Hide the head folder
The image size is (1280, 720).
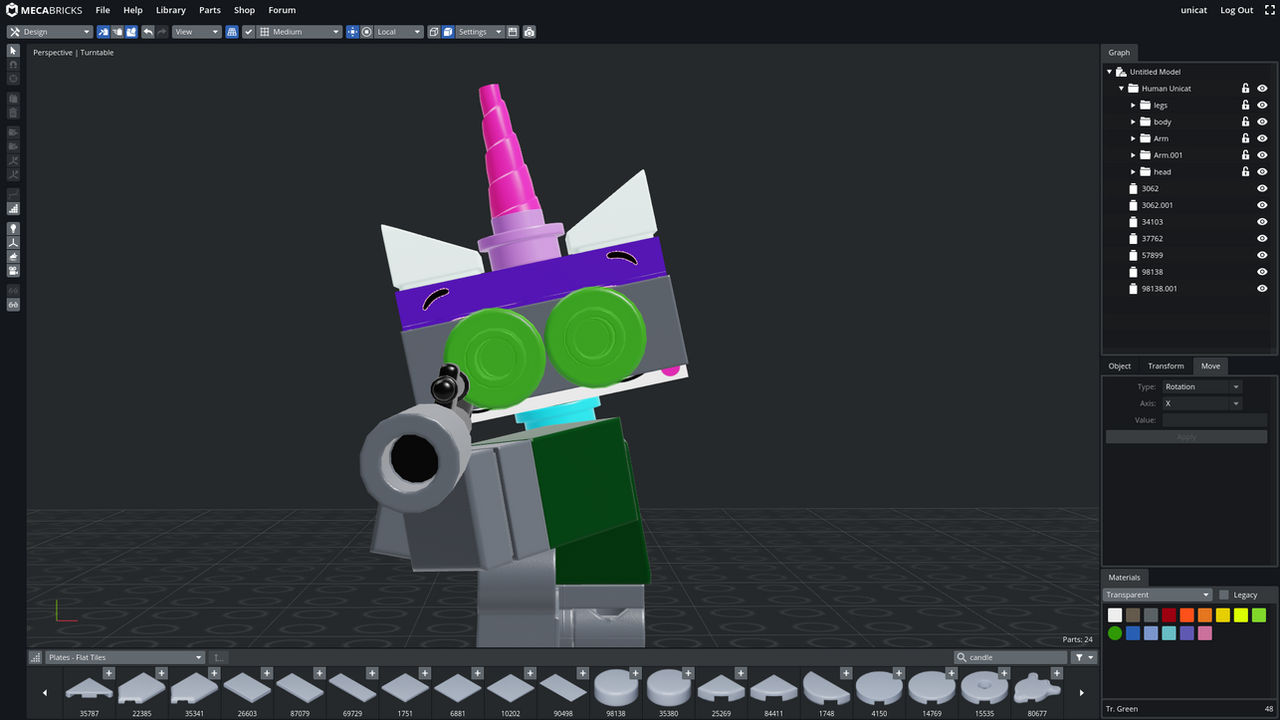tap(1262, 172)
